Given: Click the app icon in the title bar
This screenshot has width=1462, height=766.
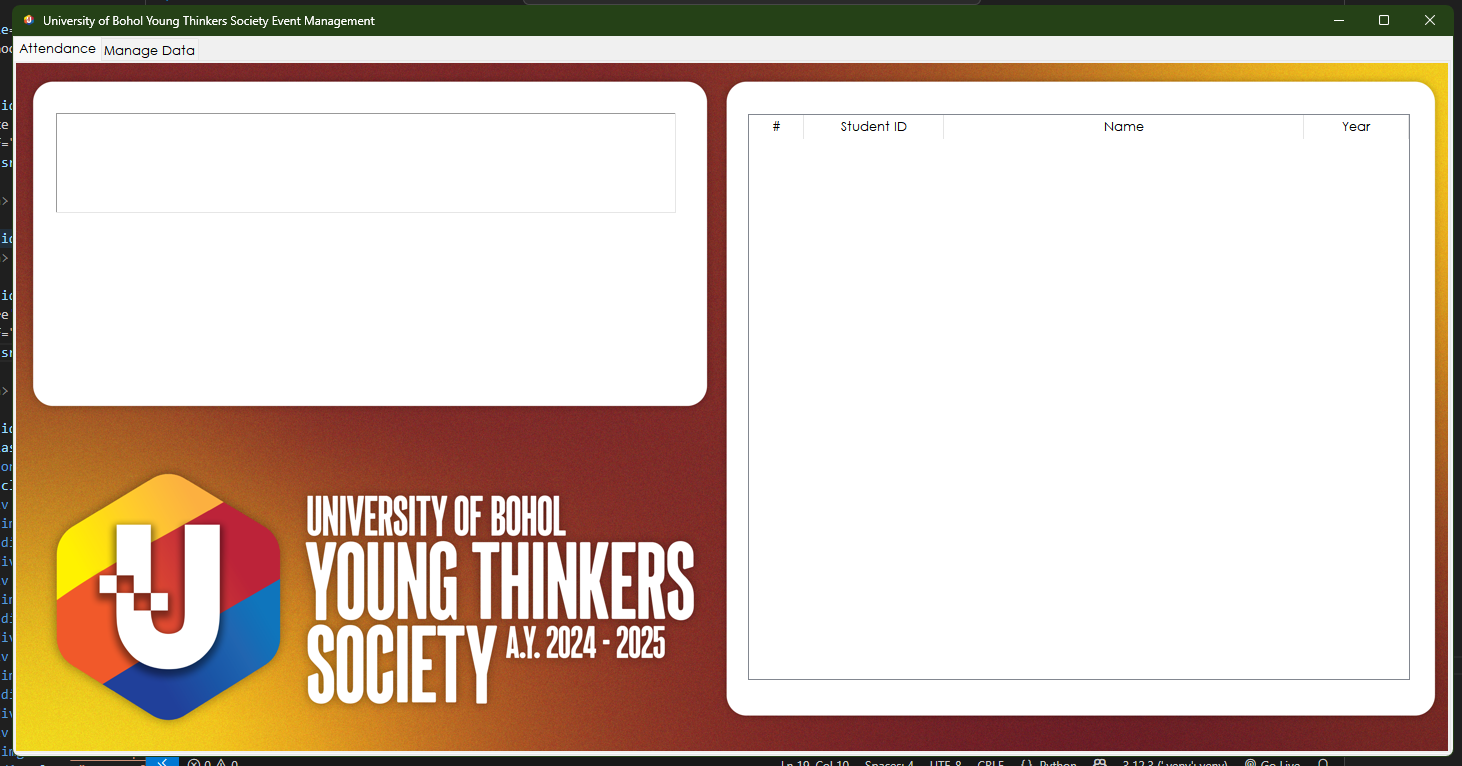Looking at the screenshot, I should 28,20.
